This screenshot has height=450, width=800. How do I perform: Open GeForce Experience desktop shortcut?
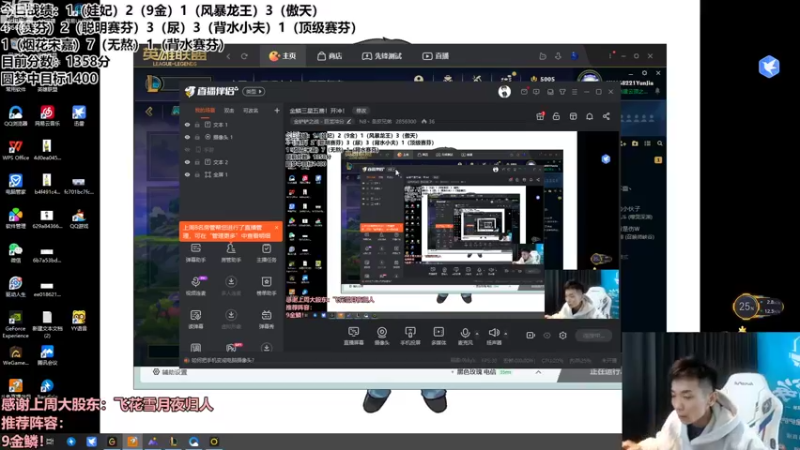coord(15,324)
